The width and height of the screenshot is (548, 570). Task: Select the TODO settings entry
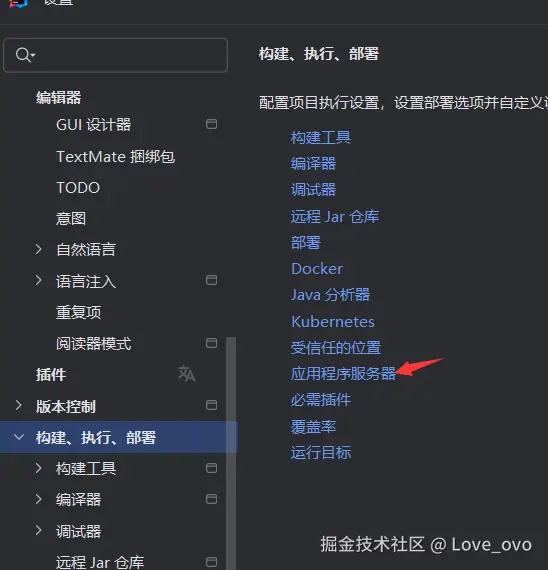78,188
